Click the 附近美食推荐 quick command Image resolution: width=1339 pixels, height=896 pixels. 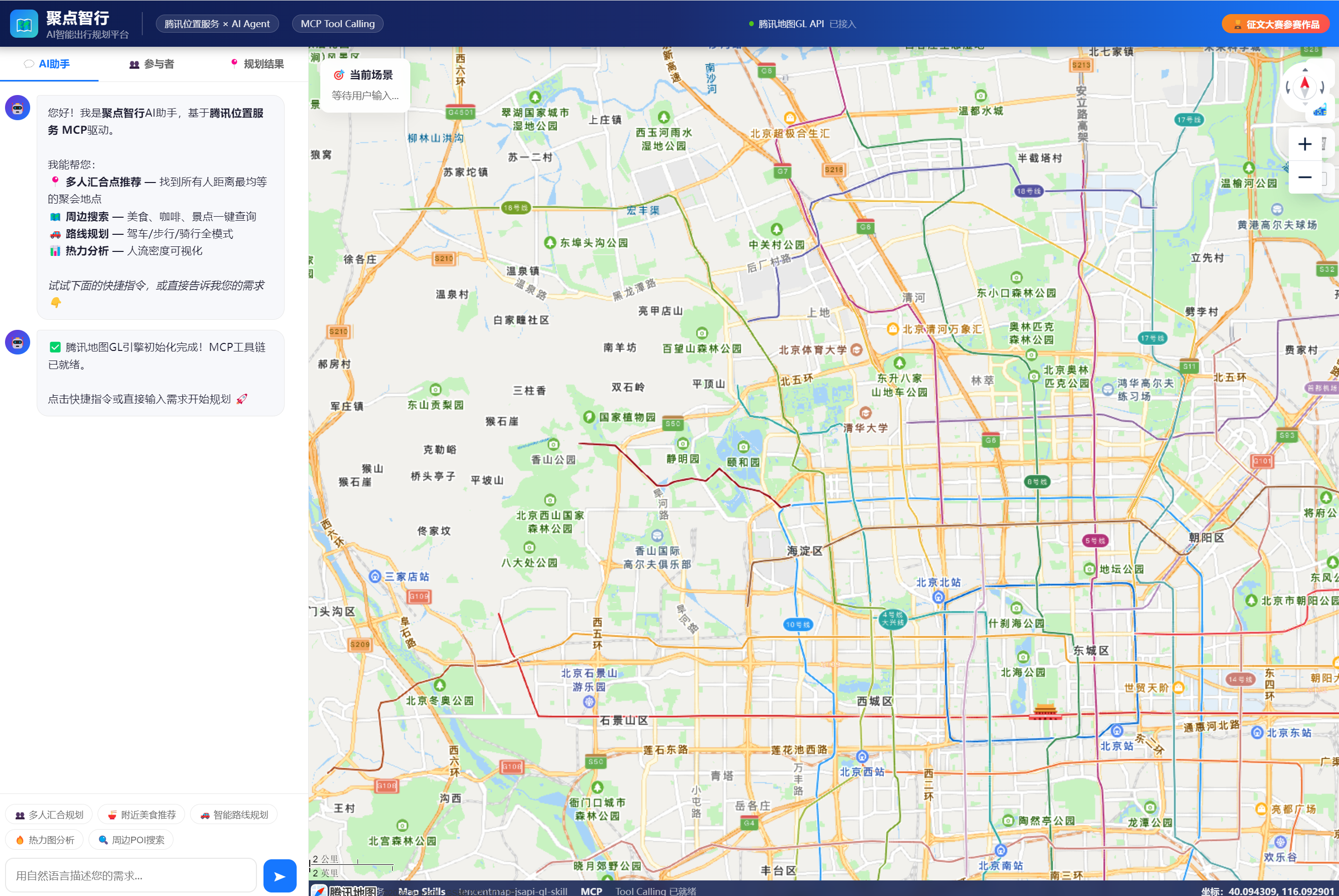point(142,815)
